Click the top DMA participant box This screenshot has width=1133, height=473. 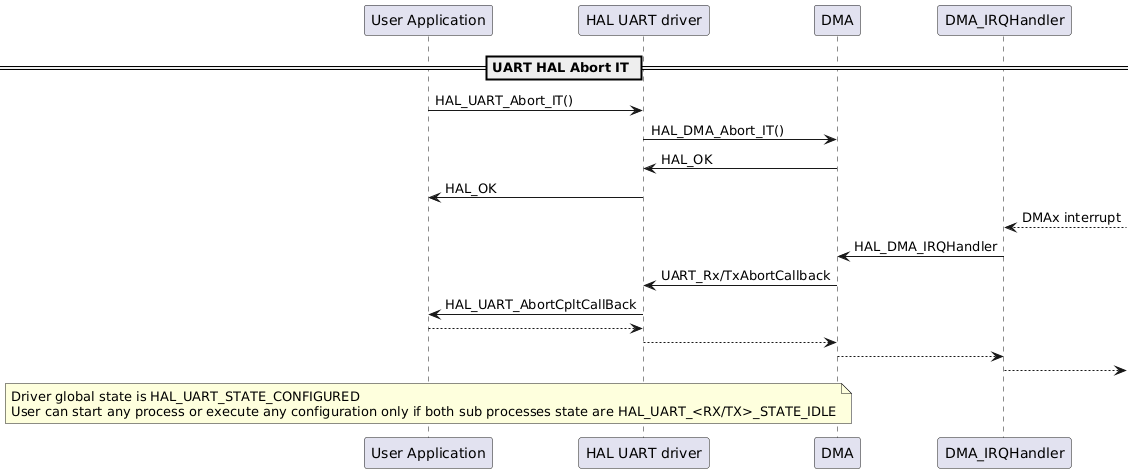coord(837,20)
